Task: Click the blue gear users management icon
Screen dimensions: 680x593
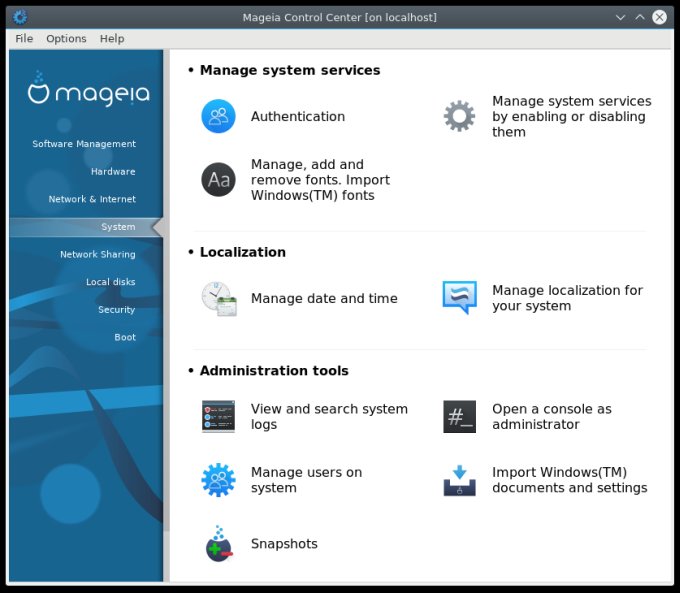Action: (218, 480)
